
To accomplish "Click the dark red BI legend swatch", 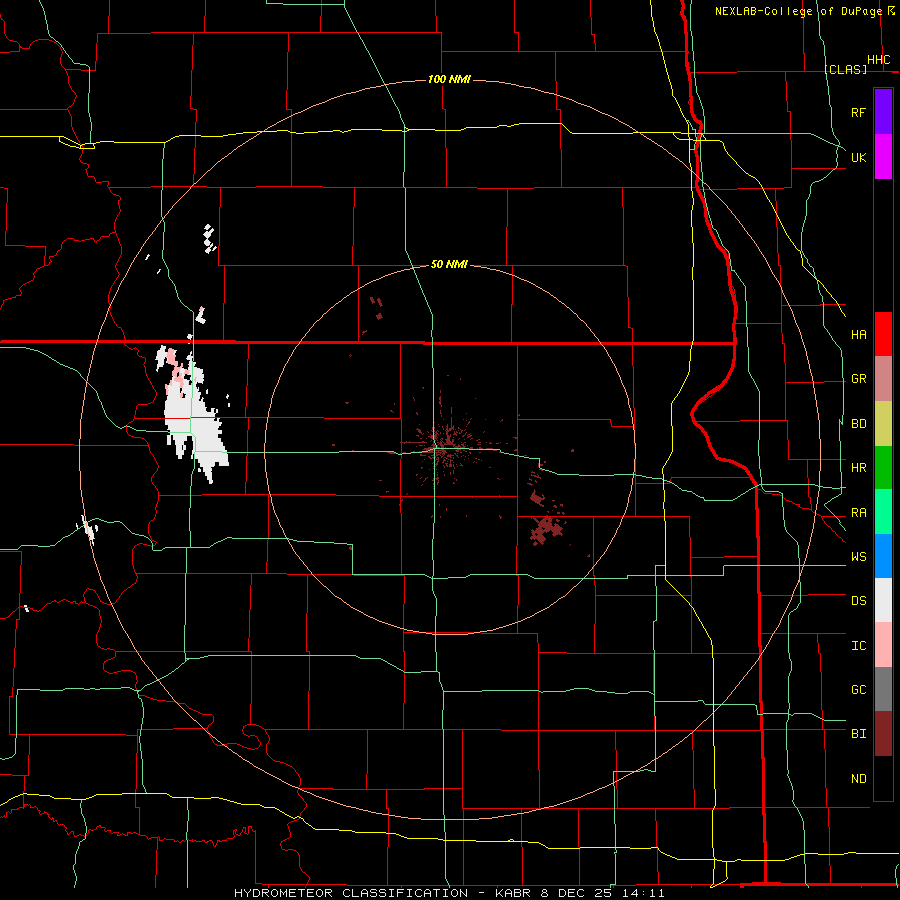I will 883,734.
